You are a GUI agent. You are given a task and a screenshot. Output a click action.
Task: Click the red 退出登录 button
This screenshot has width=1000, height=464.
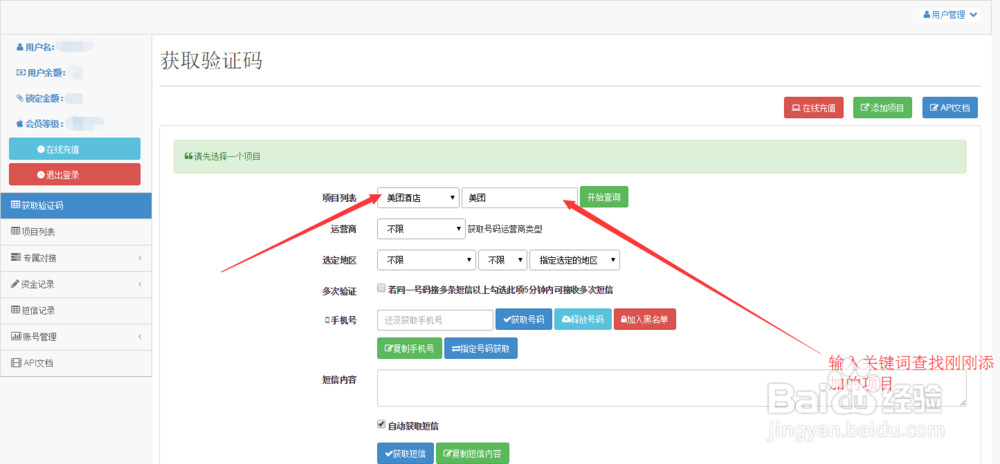coord(75,174)
